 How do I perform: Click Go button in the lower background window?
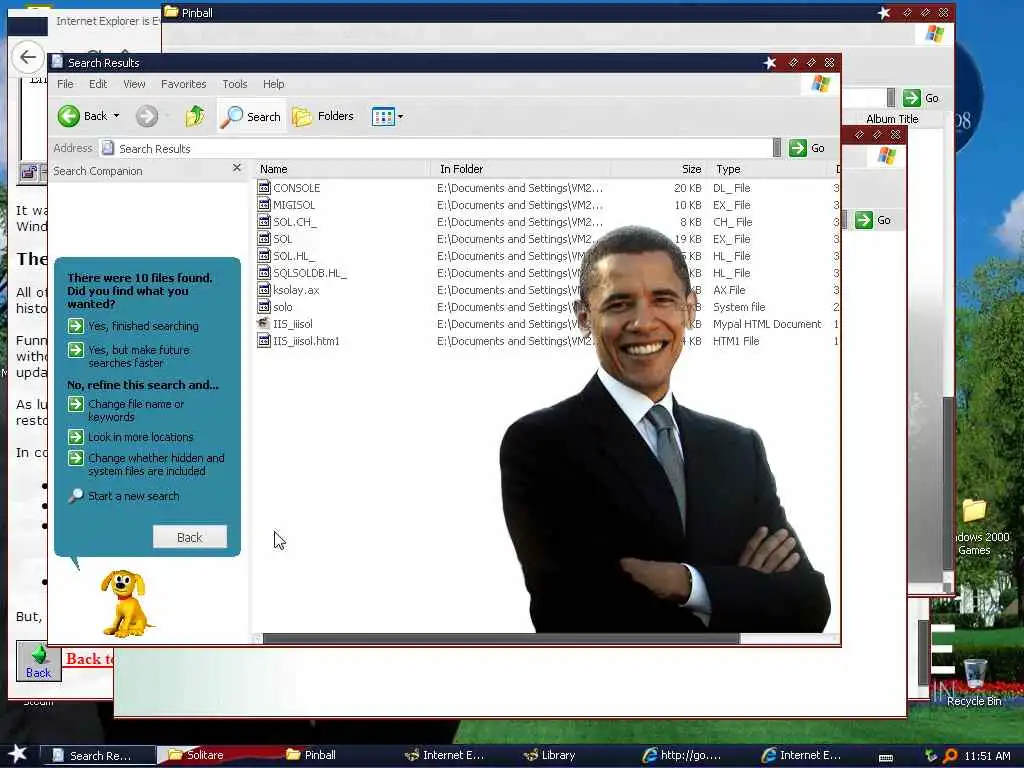[872, 220]
